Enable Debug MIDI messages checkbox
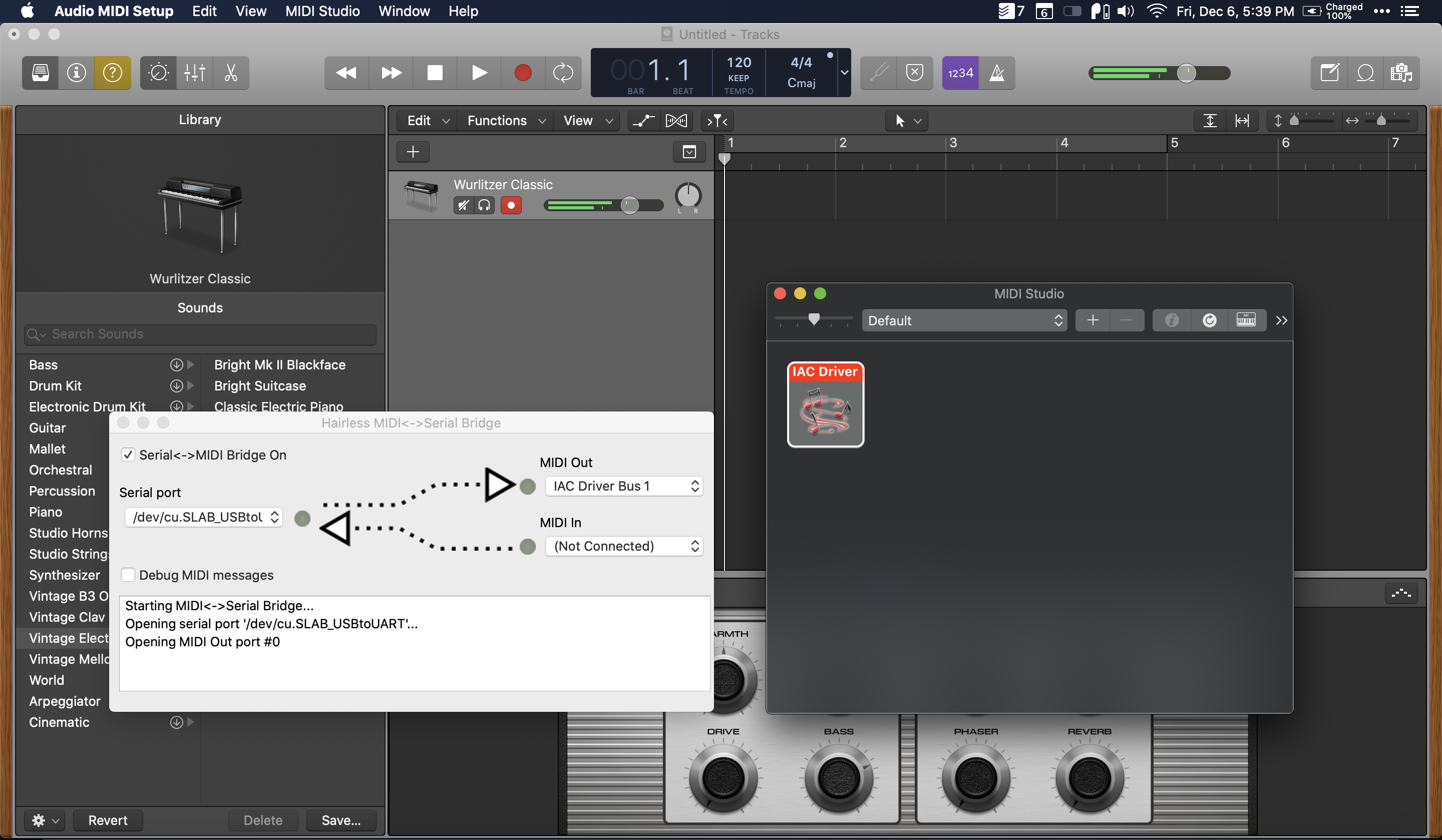 click(128, 575)
